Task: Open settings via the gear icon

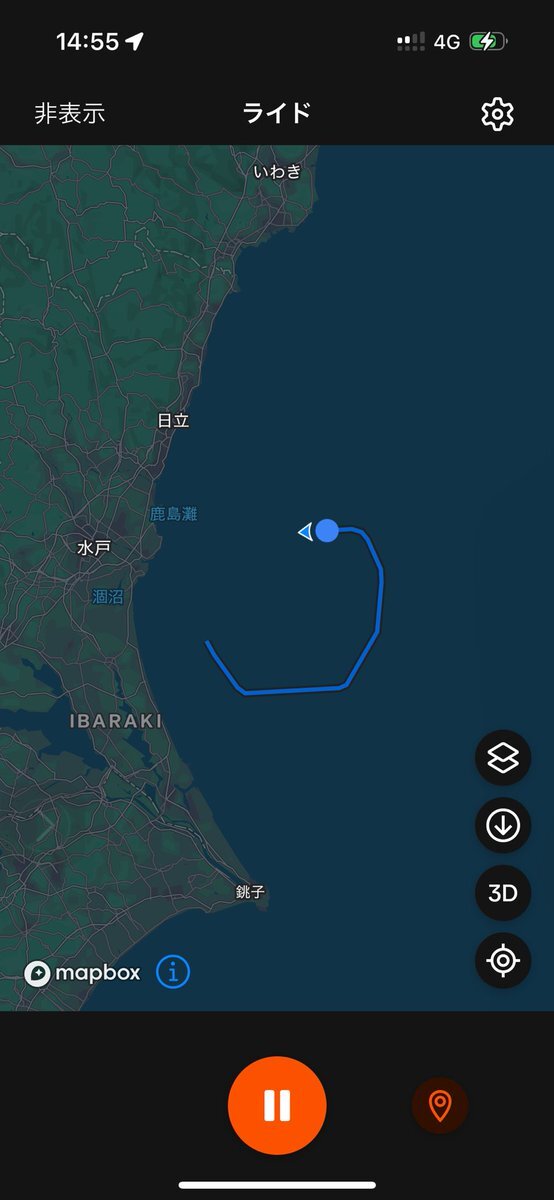Action: (497, 113)
